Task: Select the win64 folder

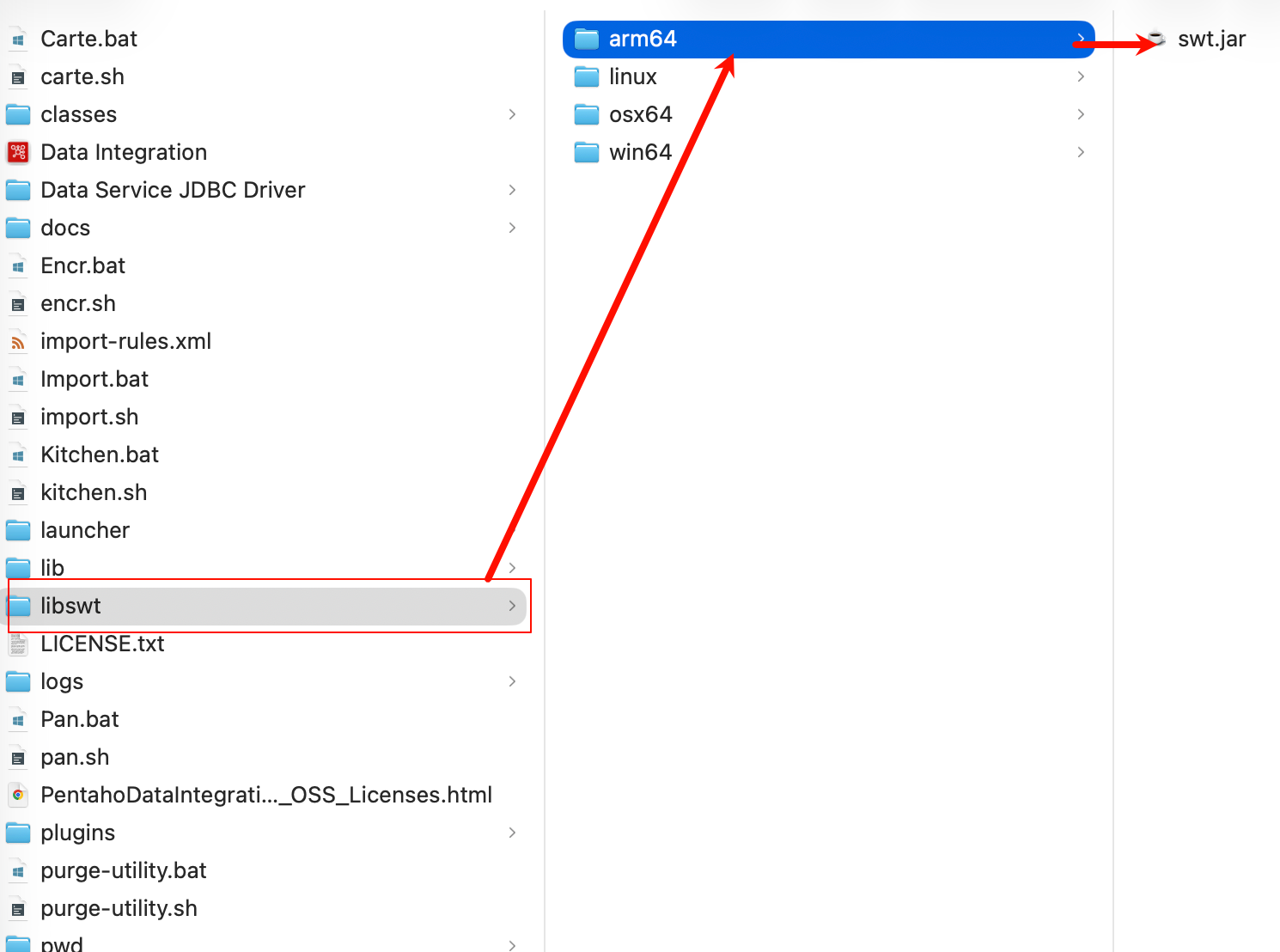Action: [640, 152]
